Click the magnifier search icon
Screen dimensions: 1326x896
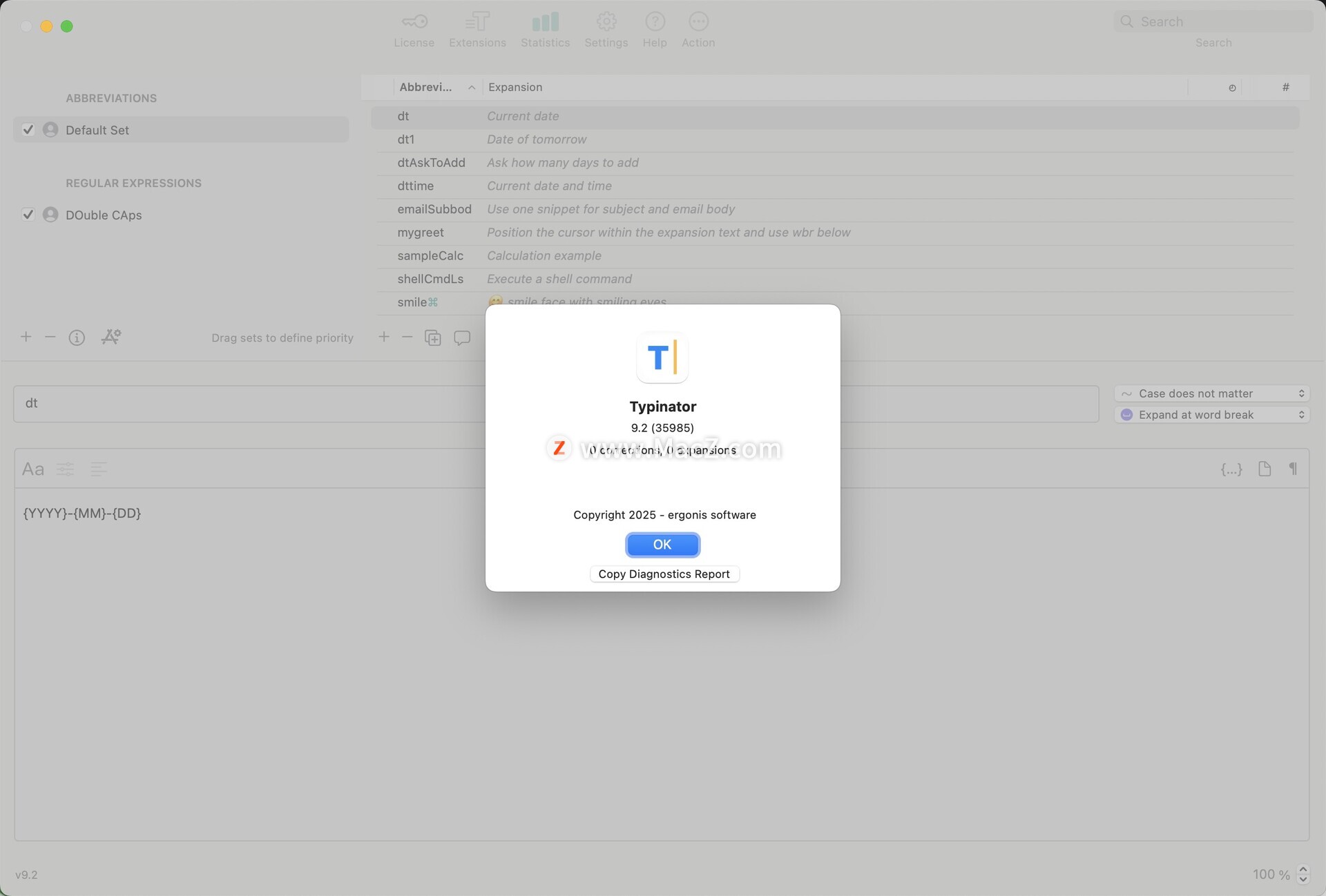tap(1126, 21)
